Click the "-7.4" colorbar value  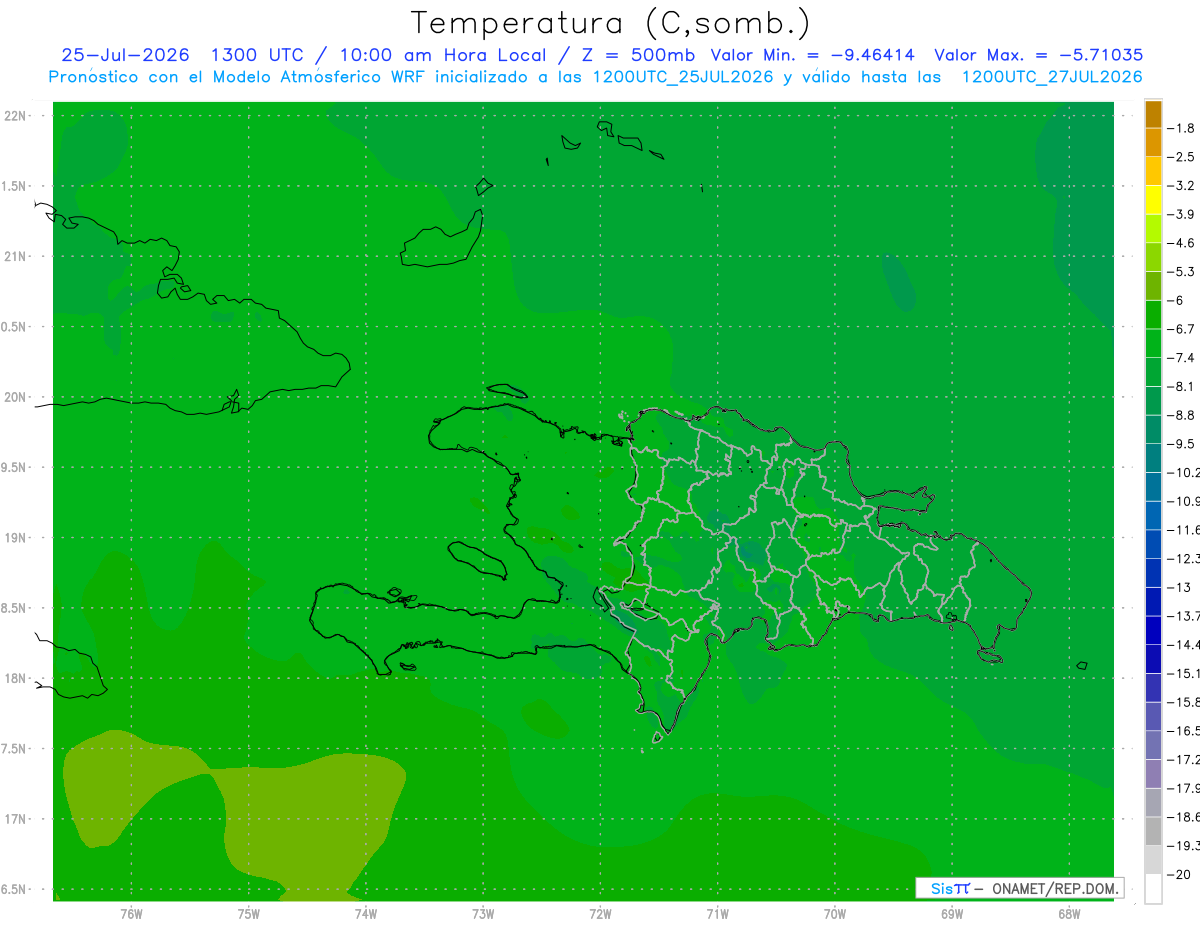(1181, 358)
